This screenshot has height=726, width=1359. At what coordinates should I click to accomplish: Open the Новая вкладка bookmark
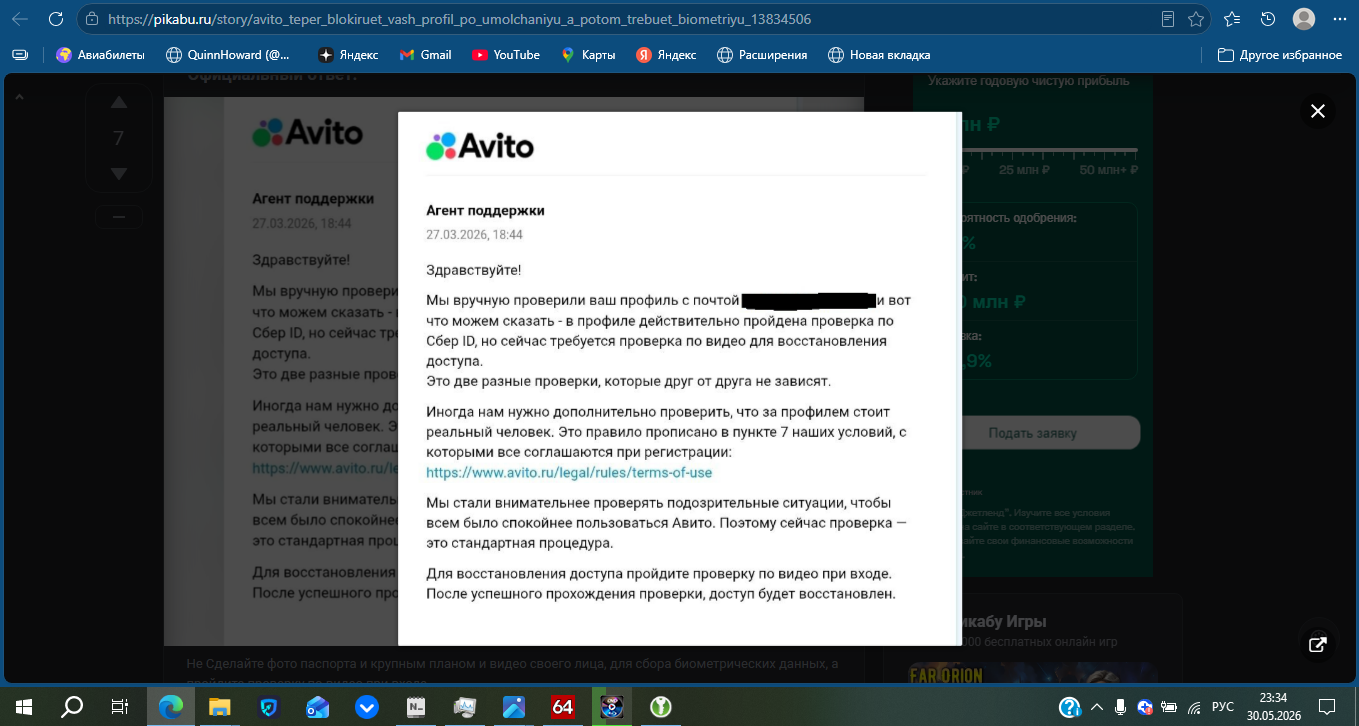[879, 55]
